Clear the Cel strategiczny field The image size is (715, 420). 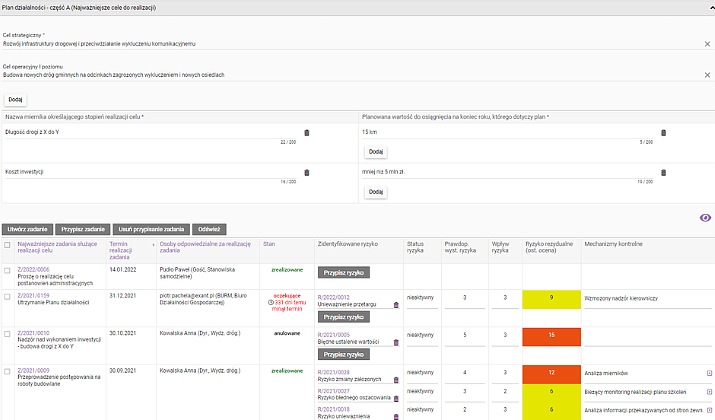point(706,44)
